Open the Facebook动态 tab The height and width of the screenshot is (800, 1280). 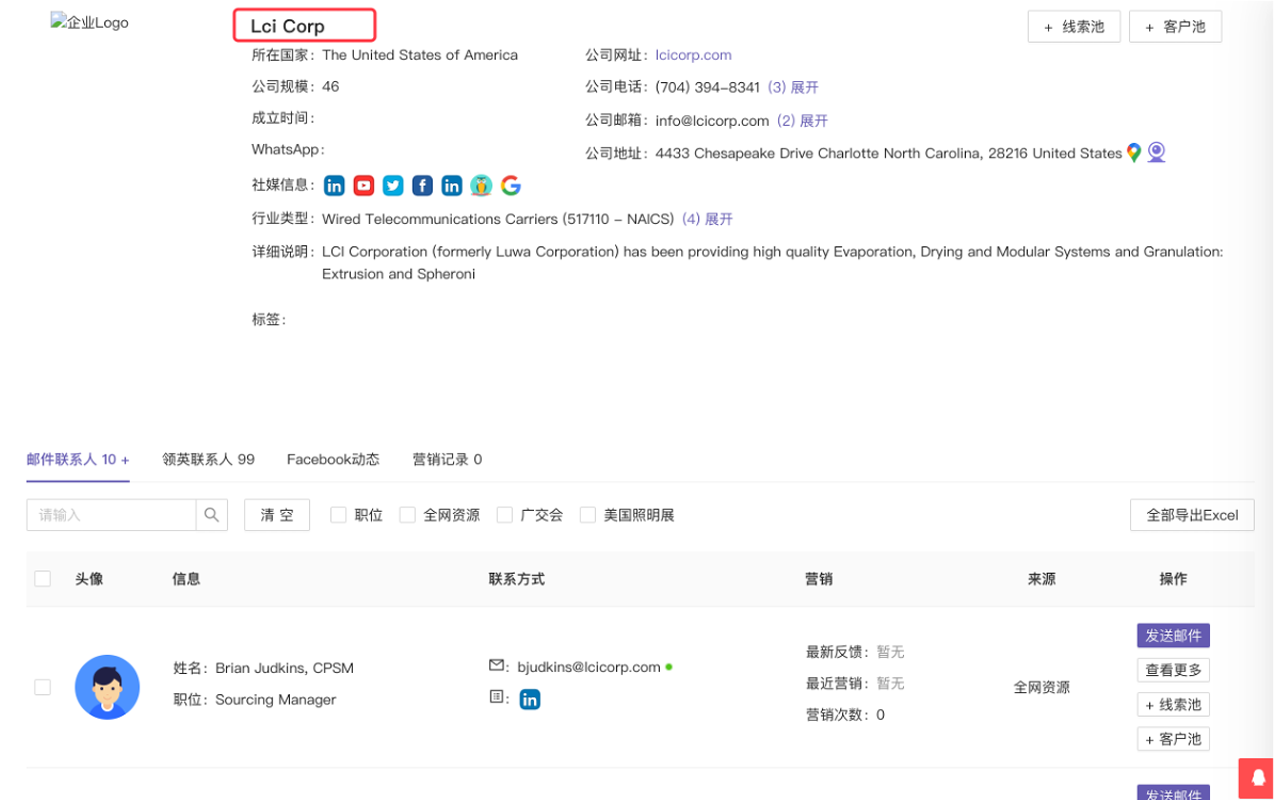(333, 459)
